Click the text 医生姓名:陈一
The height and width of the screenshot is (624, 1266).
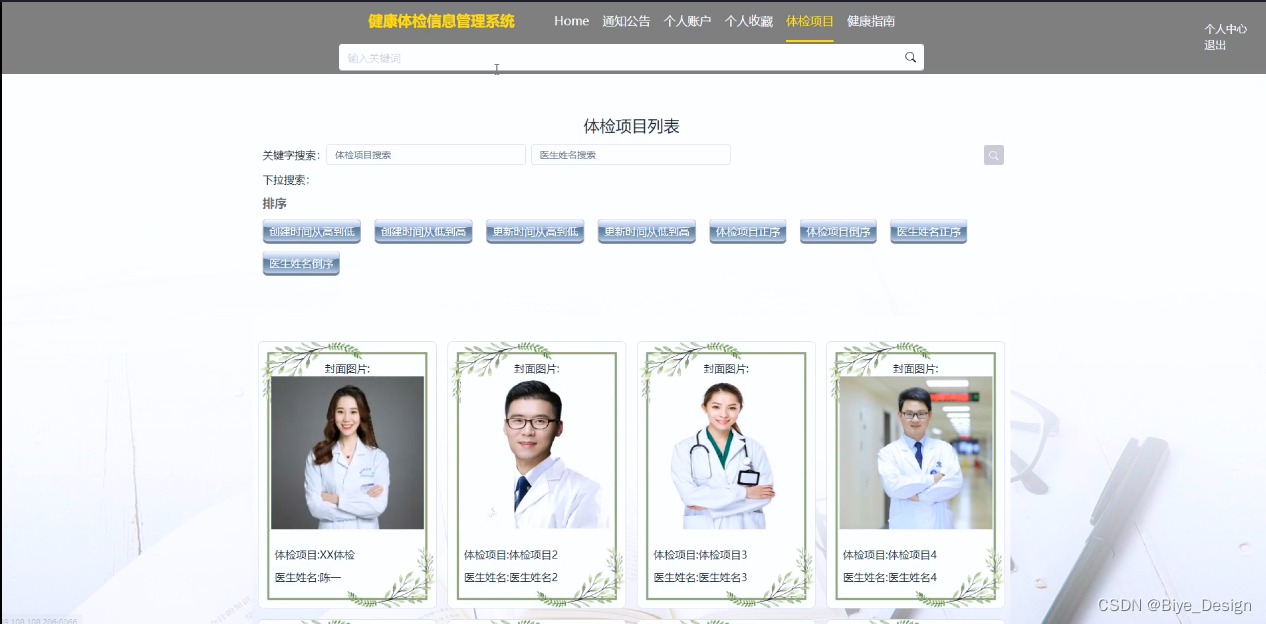308,578
